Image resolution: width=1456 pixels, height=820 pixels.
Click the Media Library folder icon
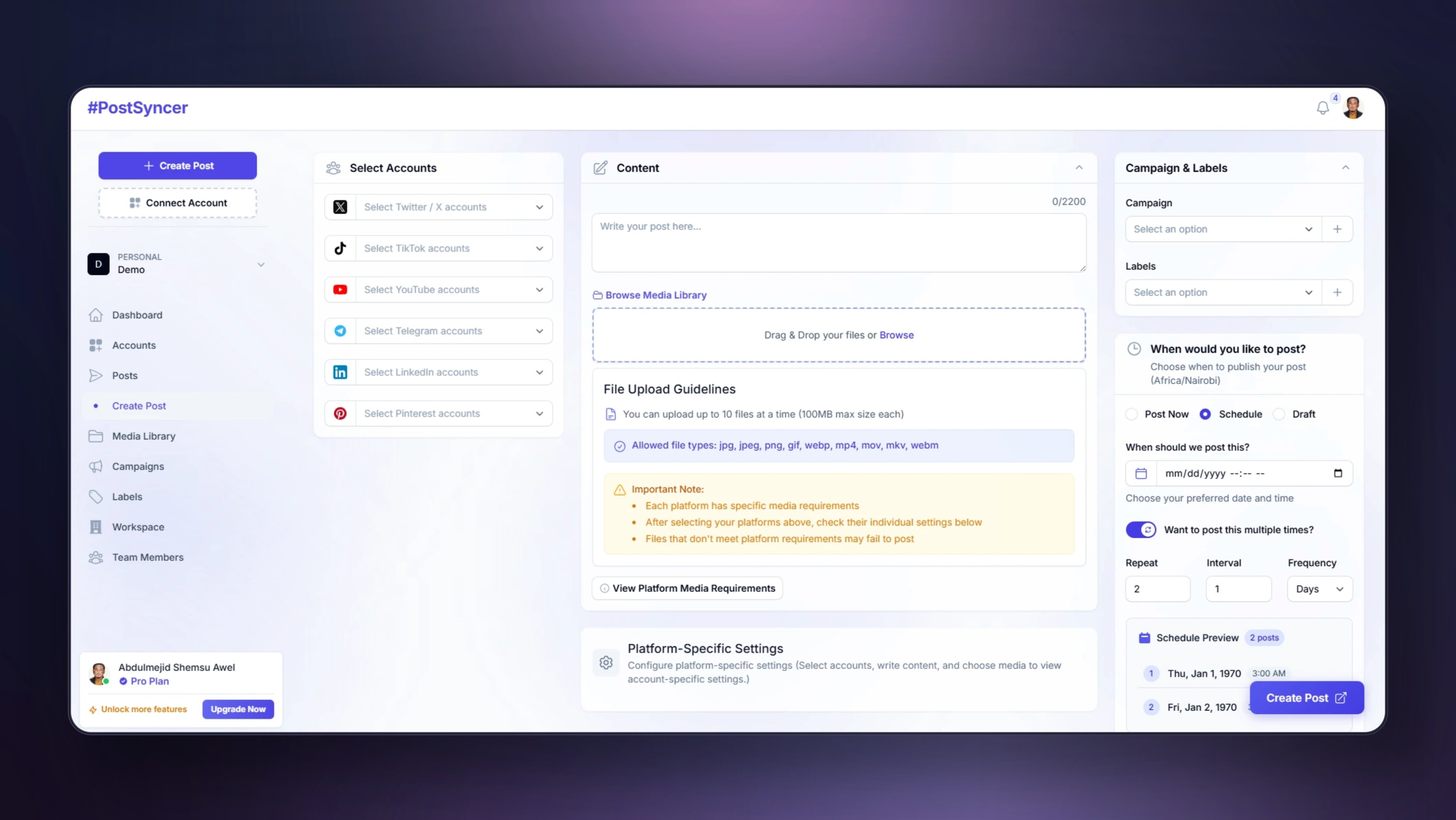point(96,436)
